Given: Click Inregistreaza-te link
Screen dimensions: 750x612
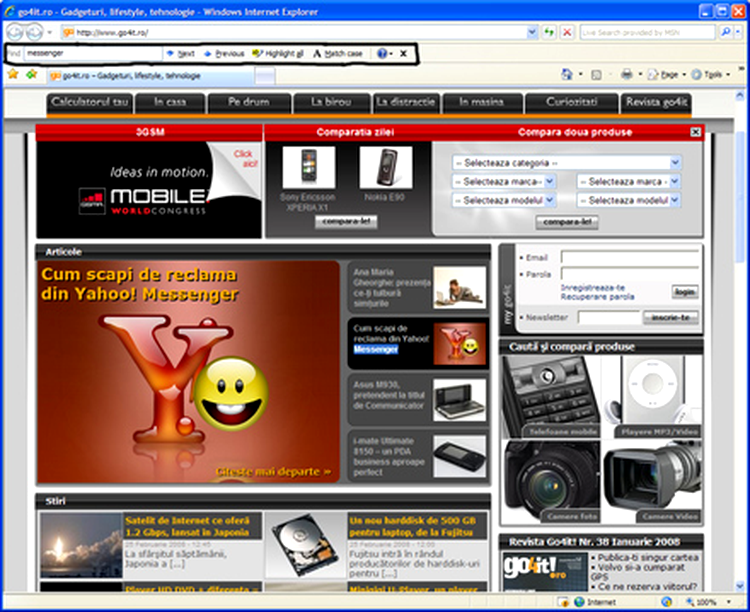Looking at the screenshot, I should click(593, 288).
